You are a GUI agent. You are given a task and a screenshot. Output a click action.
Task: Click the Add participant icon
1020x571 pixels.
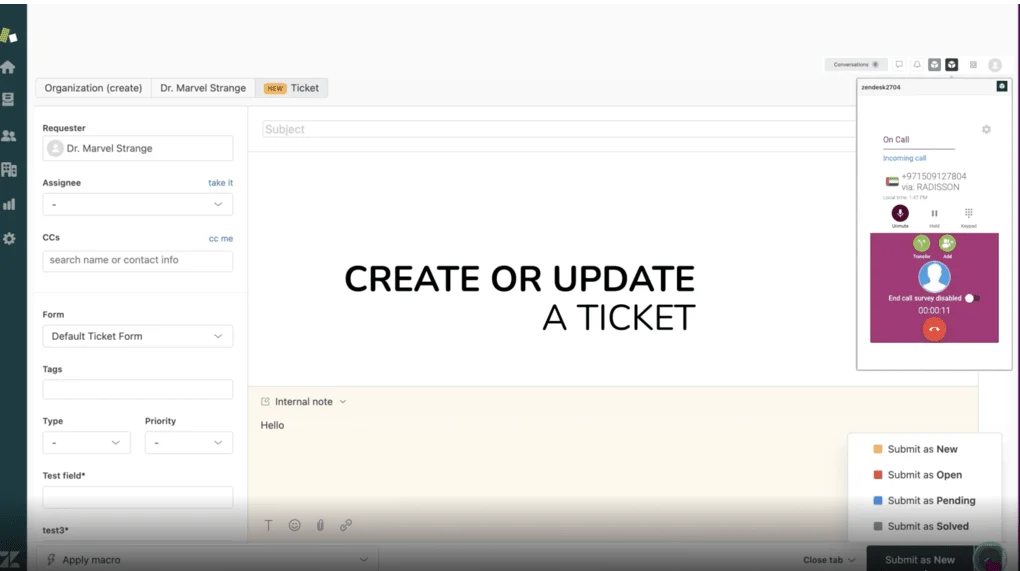click(947, 244)
